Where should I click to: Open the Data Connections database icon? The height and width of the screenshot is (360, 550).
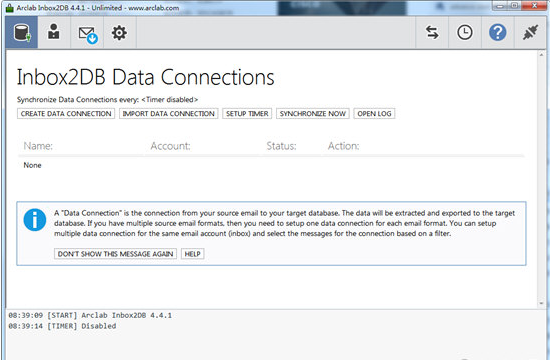22,33
